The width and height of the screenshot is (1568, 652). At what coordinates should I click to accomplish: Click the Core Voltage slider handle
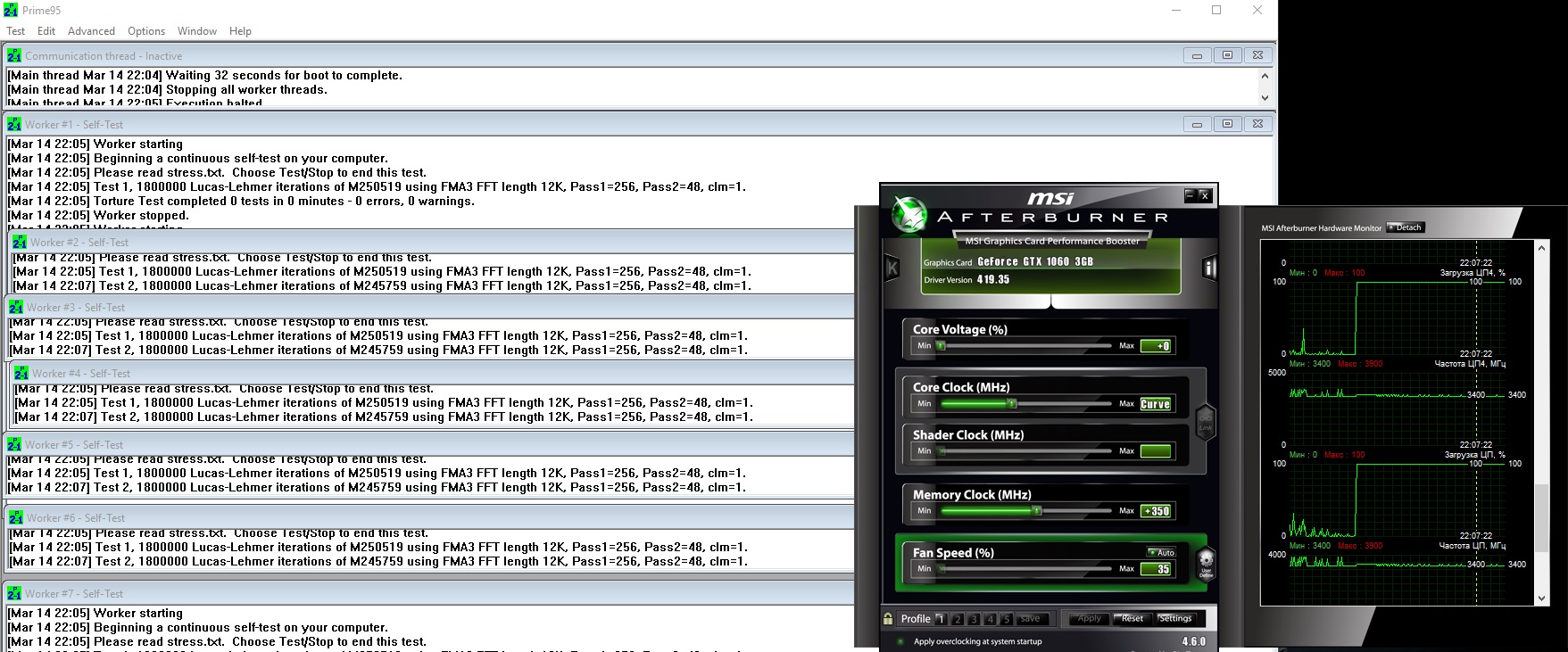click(x=941, y=346)
